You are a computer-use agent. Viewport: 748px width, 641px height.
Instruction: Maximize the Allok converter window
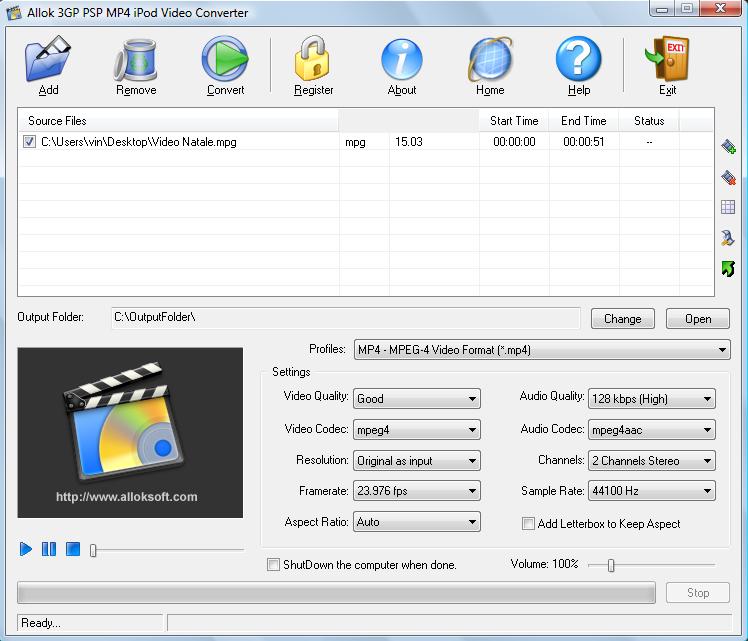(x=687, y=9)
